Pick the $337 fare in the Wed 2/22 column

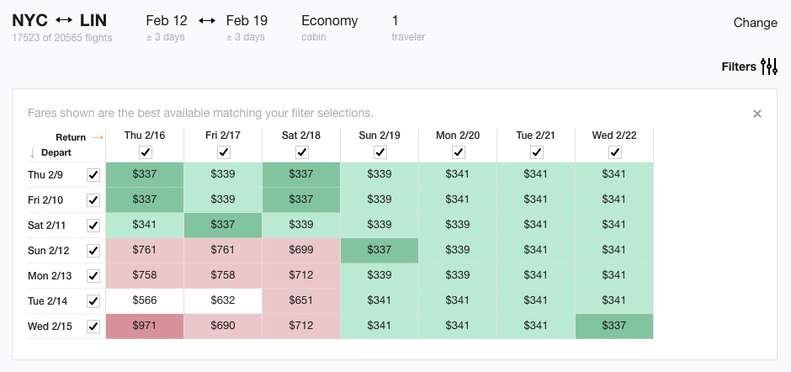pos(614,326)
